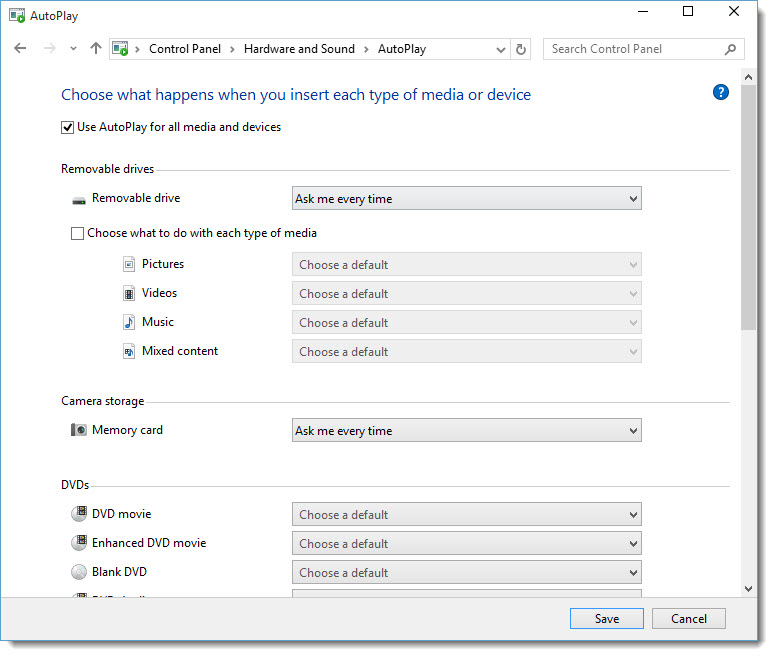This screenshot has width=773, height=656.
Task: Open recent locations dropdown arrow
Action: (x=73, y=49)
